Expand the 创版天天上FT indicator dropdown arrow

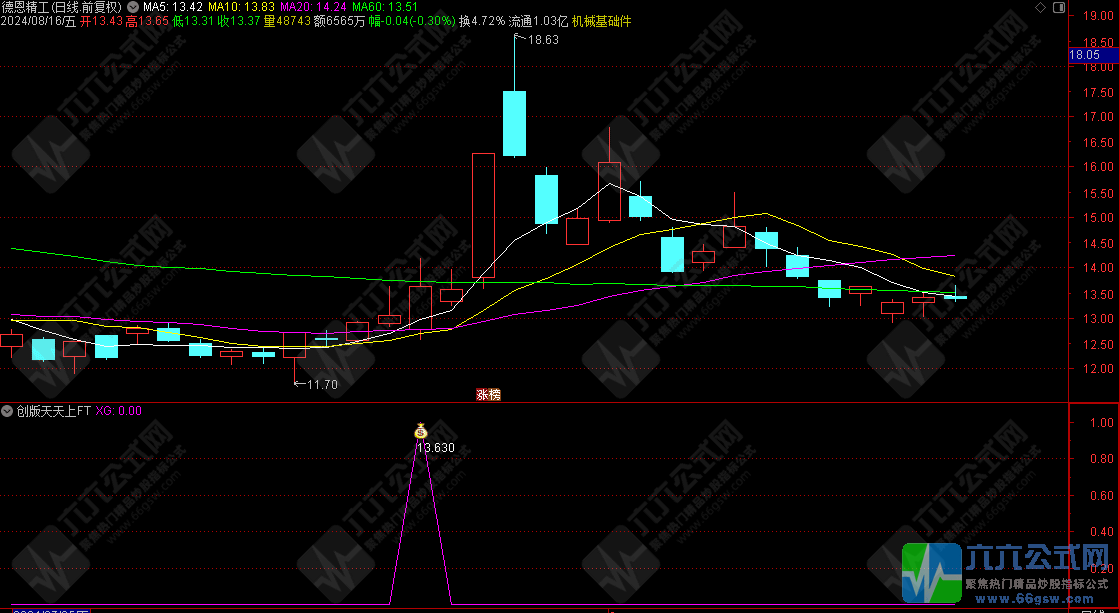tap(7, 411)
